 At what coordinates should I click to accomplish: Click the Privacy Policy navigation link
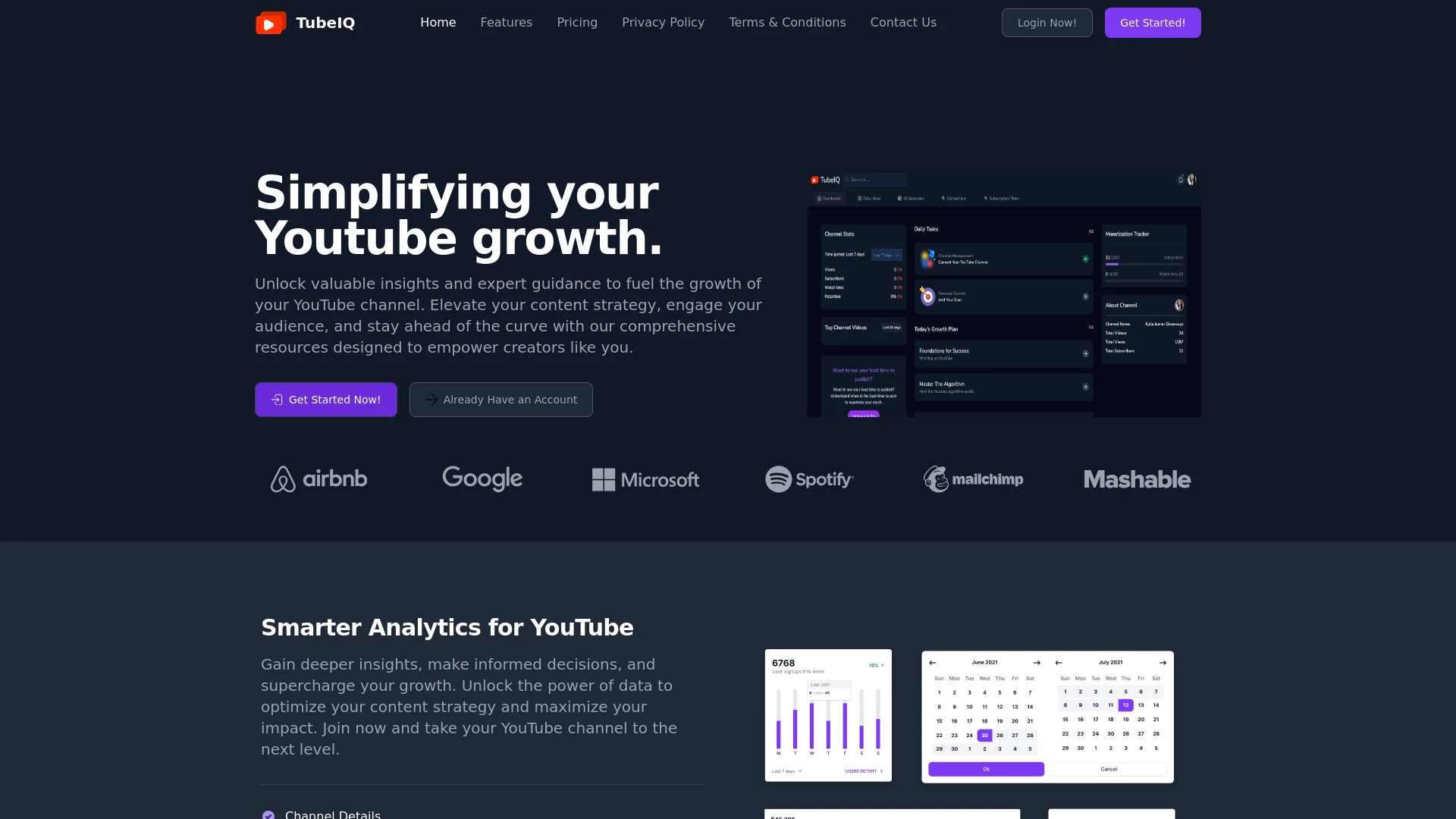(x=663, y=22)
